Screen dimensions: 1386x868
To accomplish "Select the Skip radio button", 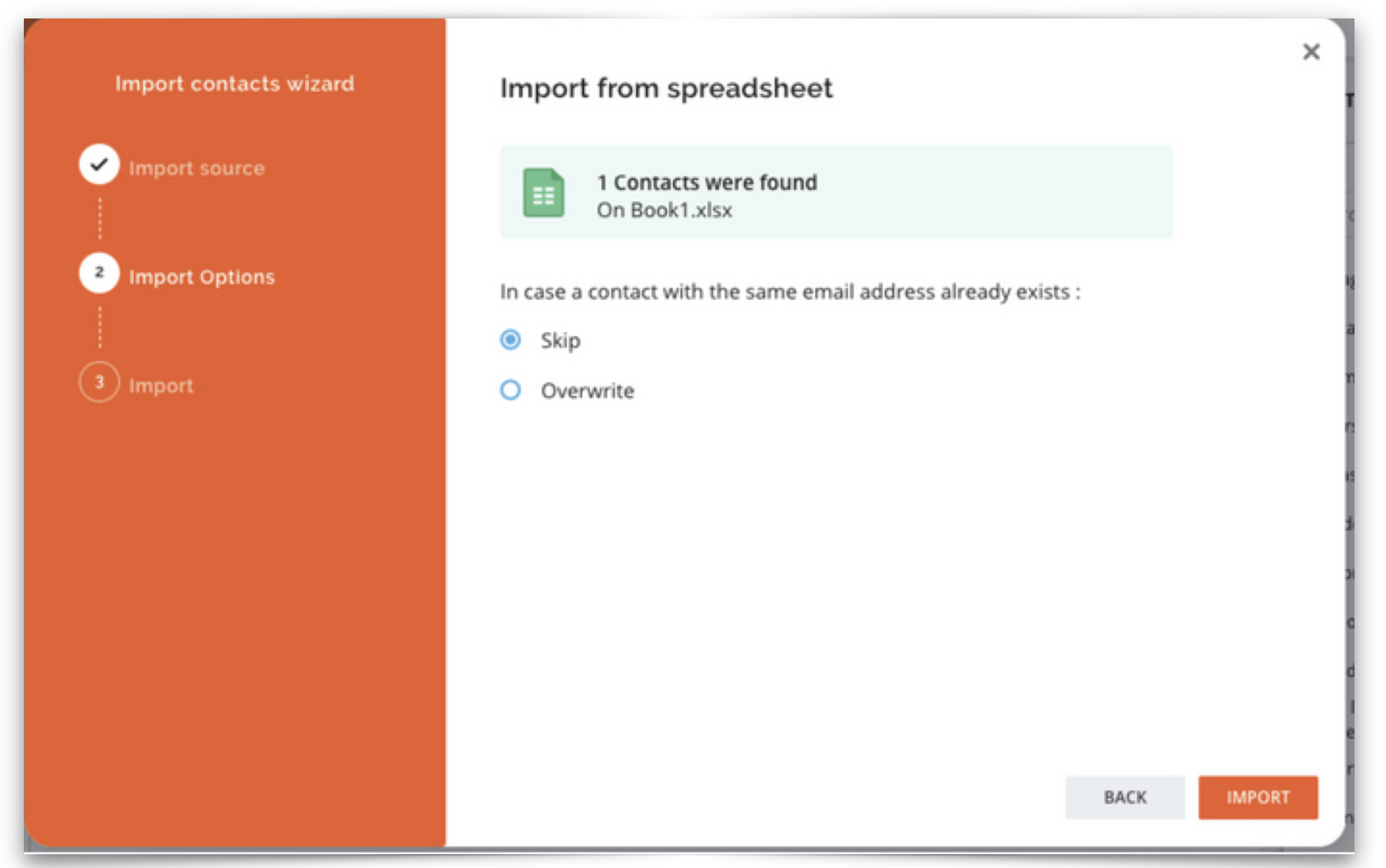I will 510,340.
